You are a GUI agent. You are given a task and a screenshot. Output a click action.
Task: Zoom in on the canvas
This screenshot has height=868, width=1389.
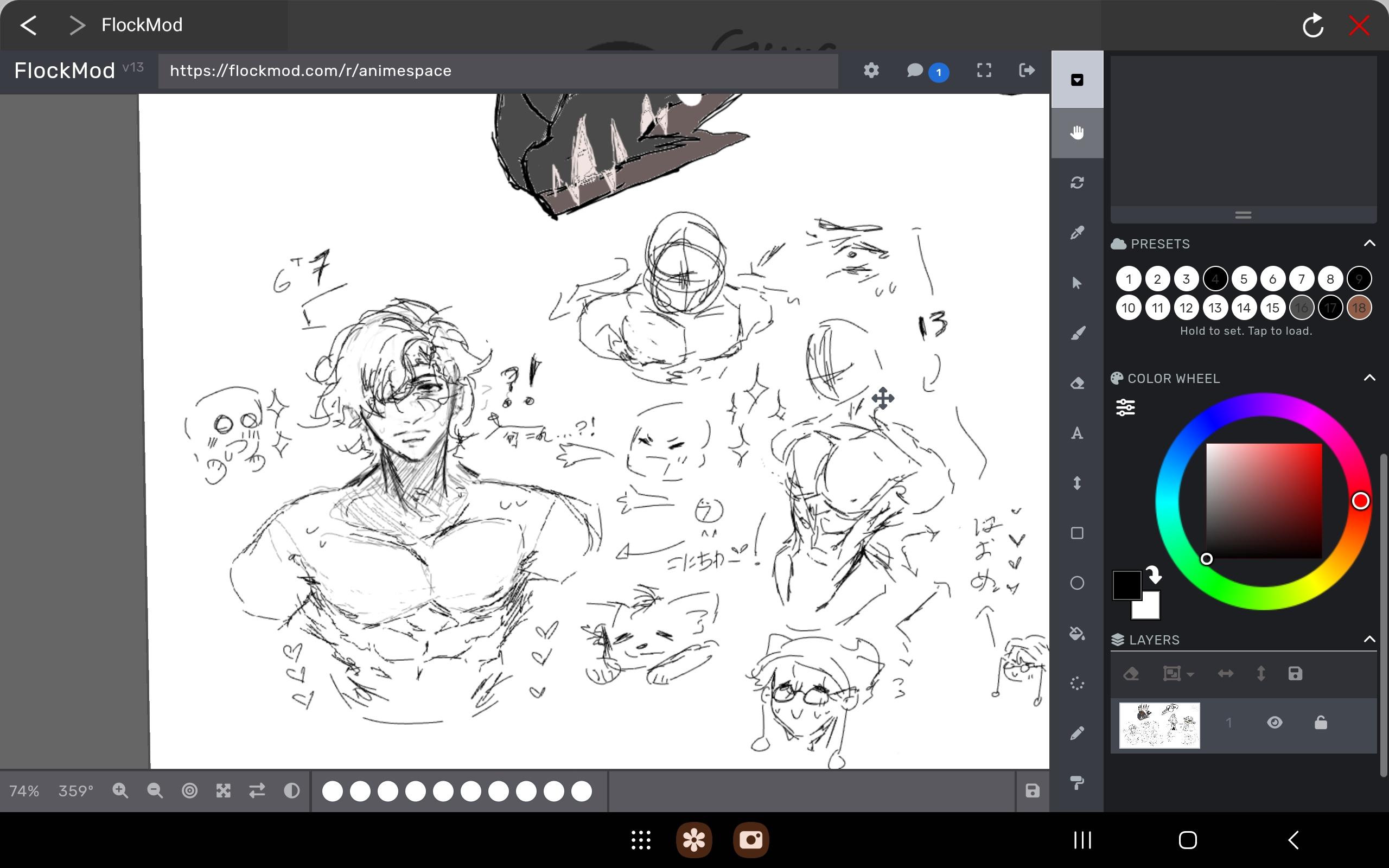point(120,790)
